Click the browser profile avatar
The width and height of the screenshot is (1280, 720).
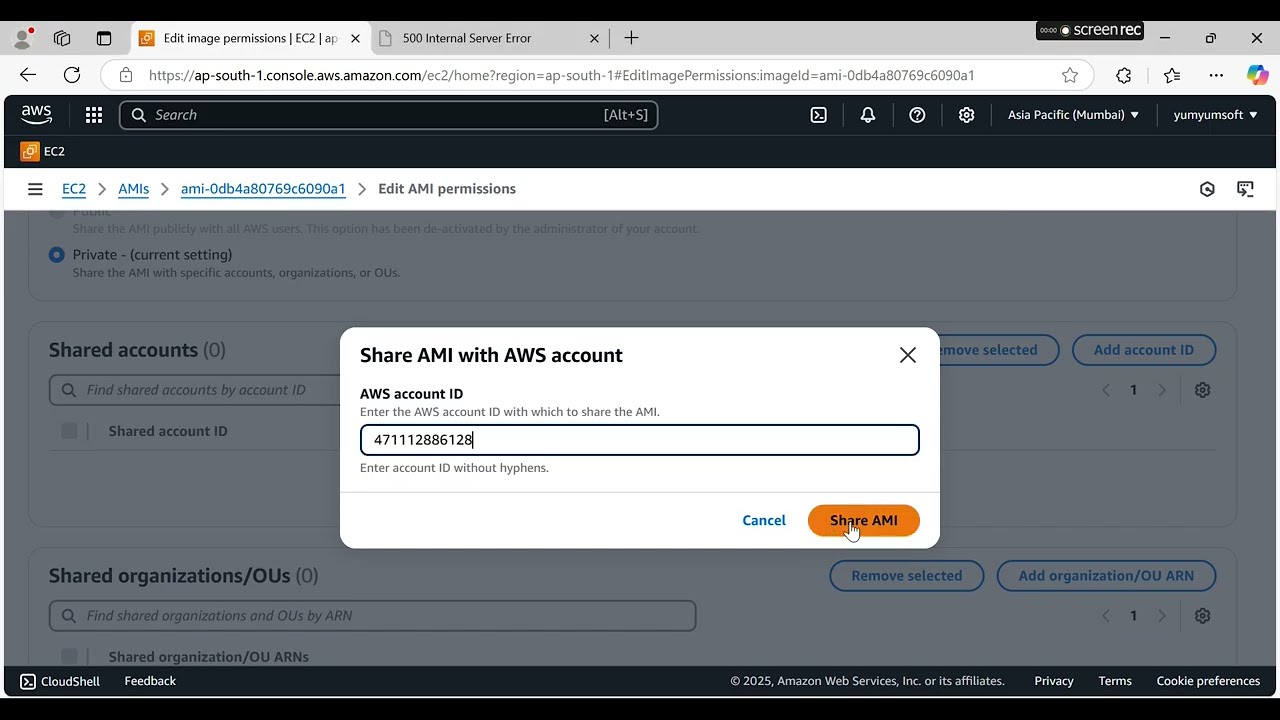coord(22,39)
